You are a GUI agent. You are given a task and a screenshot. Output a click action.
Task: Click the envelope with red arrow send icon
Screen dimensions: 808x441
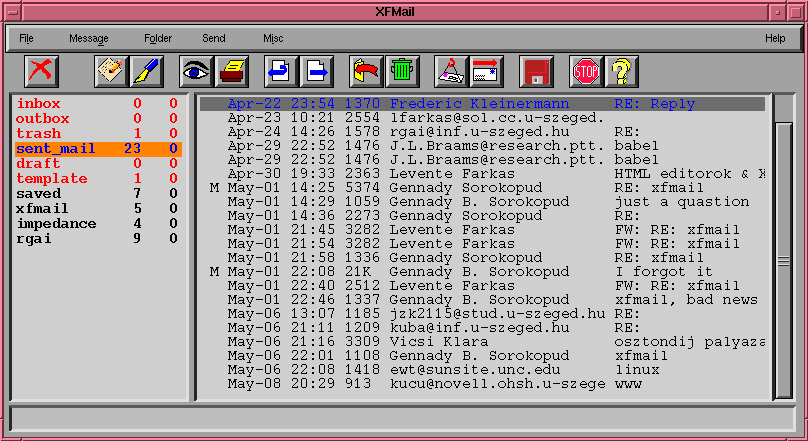pyautogui.click(x=486, y=71)
